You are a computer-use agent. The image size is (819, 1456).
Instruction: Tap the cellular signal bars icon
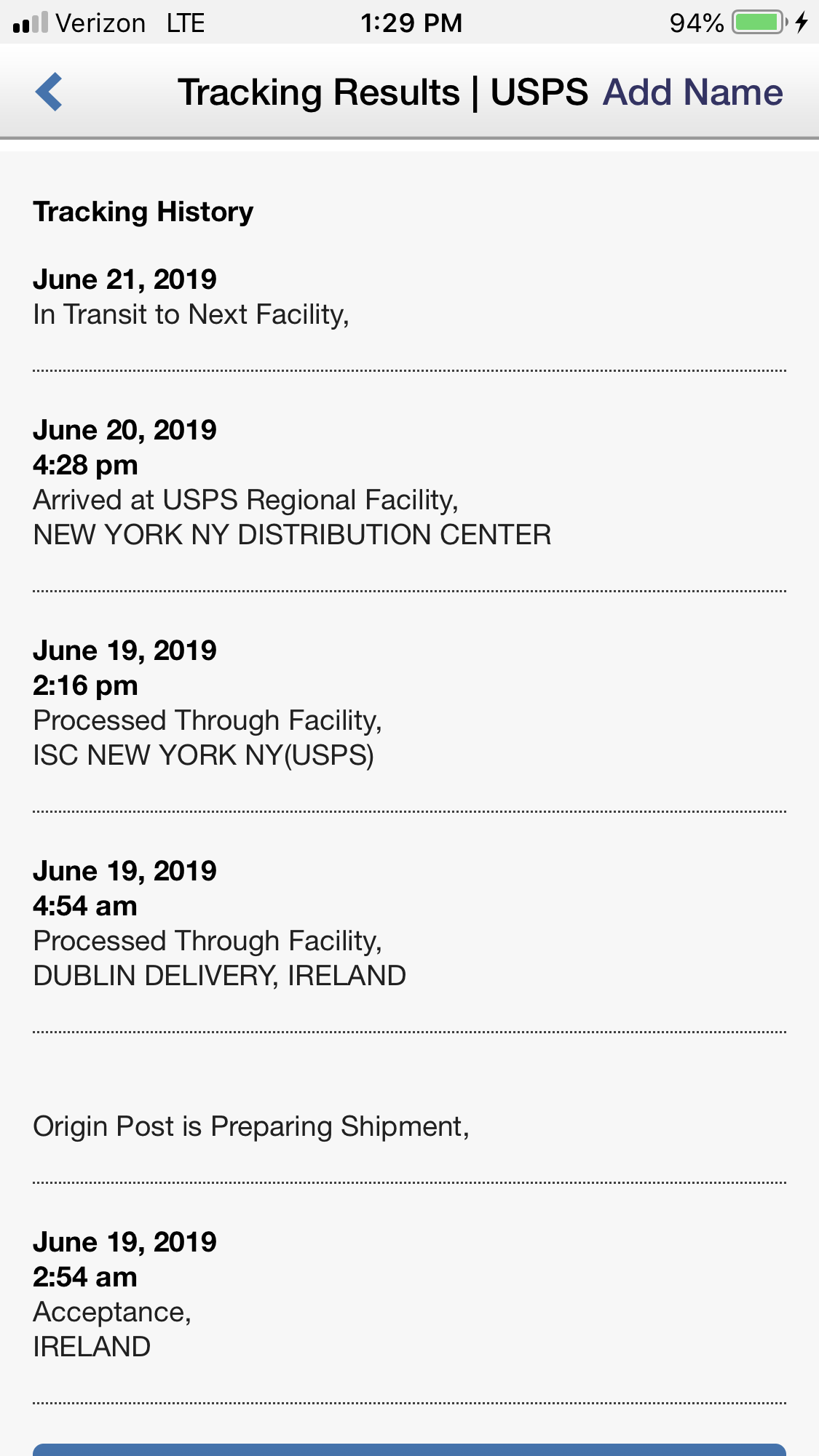coord(31,23)
